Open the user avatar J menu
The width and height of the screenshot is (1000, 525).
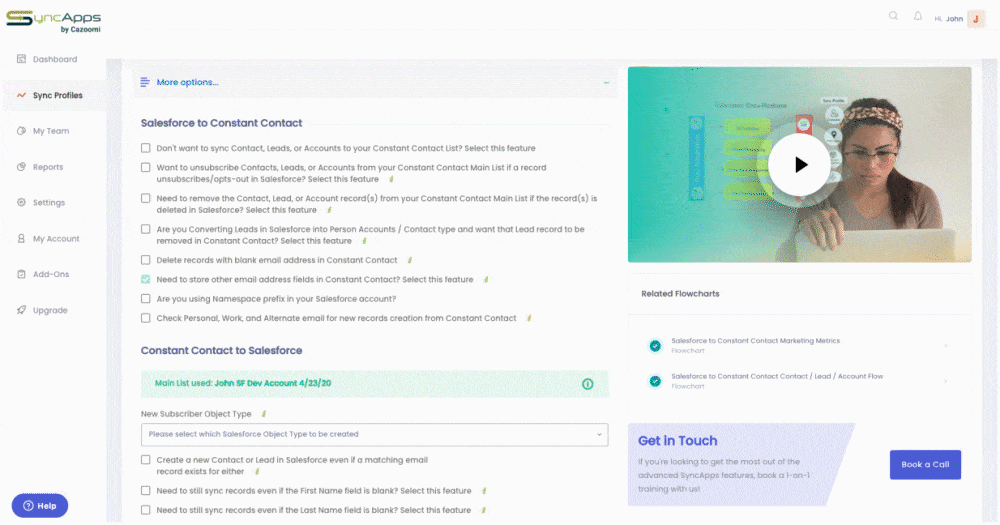[x=976, y=19]
